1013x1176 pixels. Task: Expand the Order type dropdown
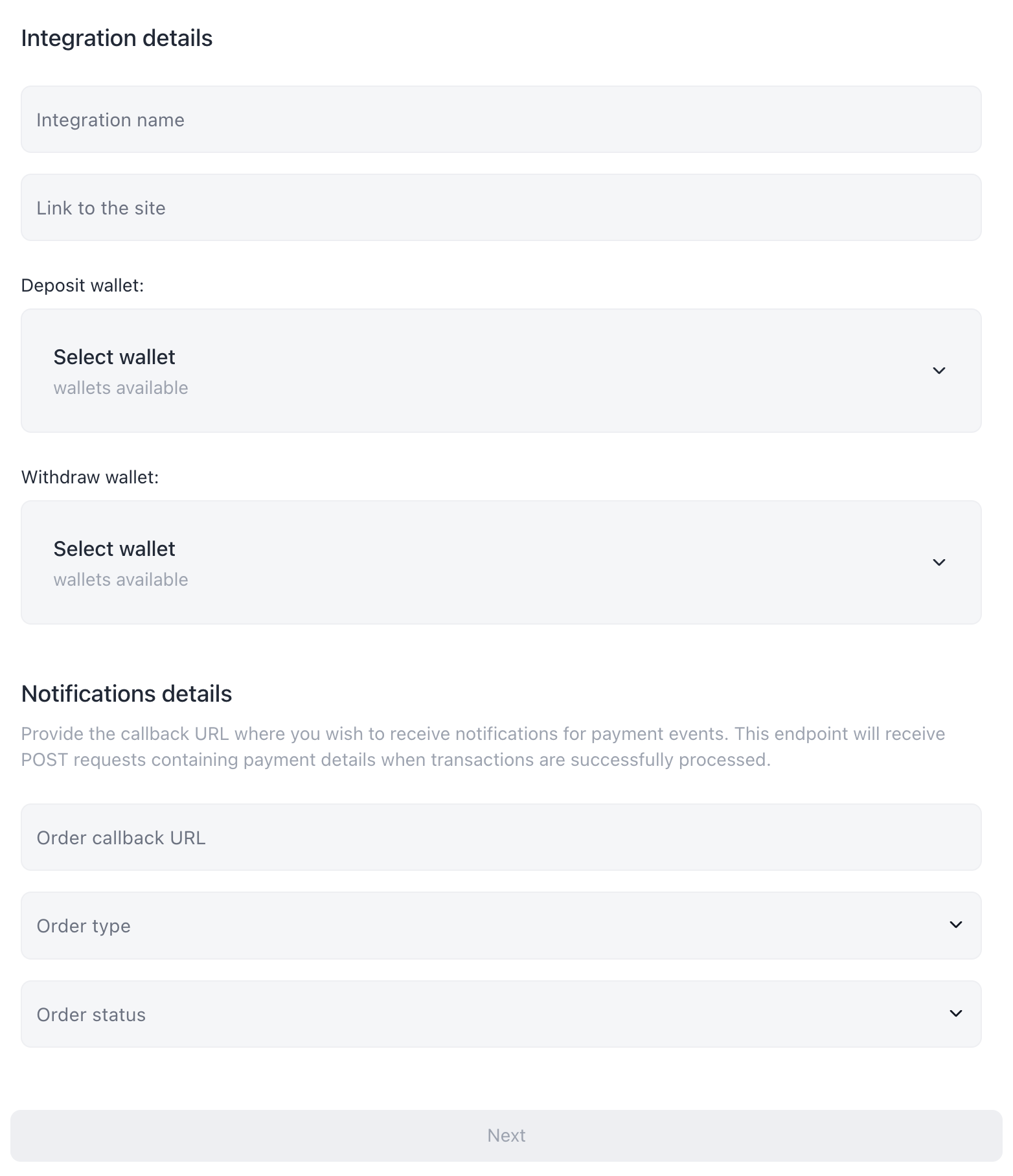(x=501, y=926)
